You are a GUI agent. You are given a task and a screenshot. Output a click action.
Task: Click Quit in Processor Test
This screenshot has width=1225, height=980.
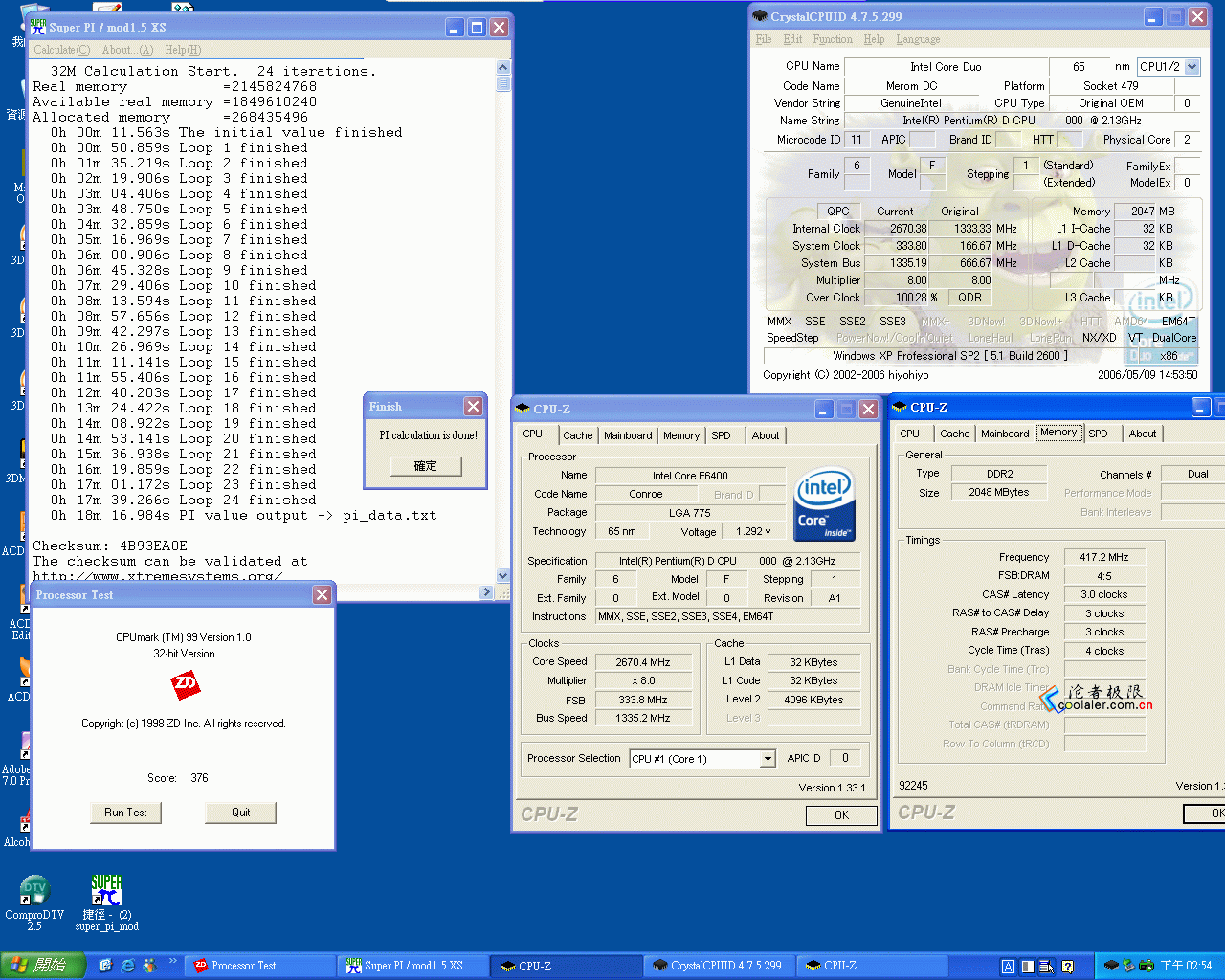point(240,813)
